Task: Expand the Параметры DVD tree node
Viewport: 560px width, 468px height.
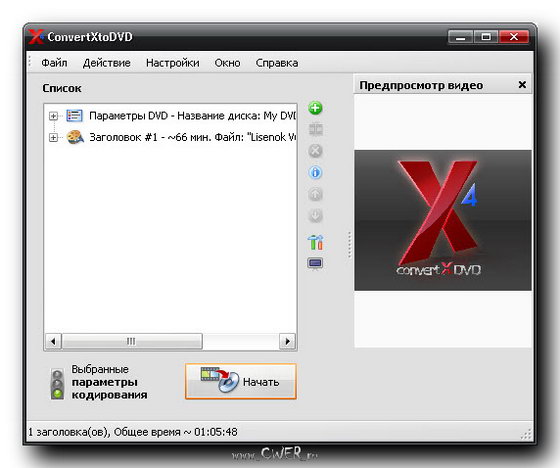Action: (x=53, y=116)
